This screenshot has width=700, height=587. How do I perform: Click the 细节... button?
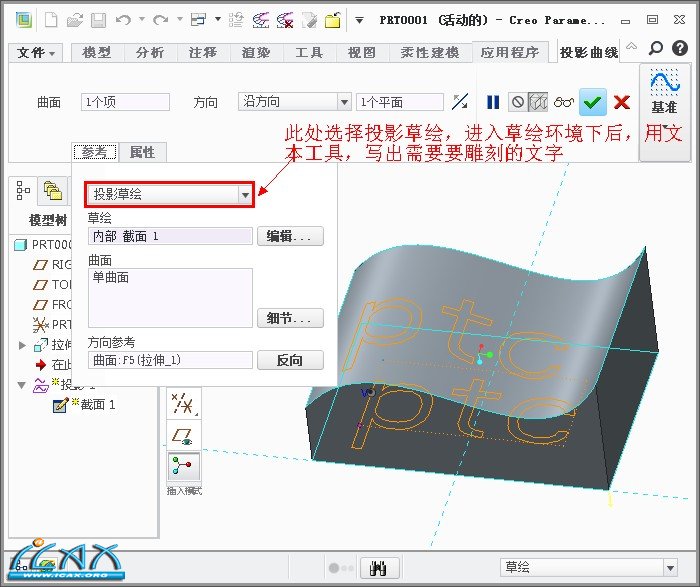(290, 318)
